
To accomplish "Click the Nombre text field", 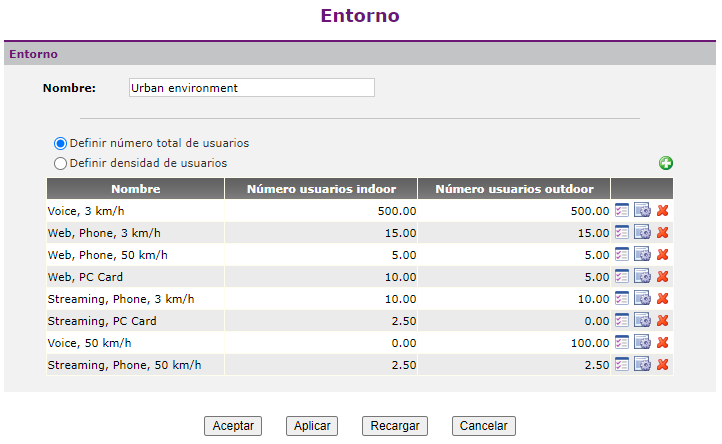I will tap(252, 88).
